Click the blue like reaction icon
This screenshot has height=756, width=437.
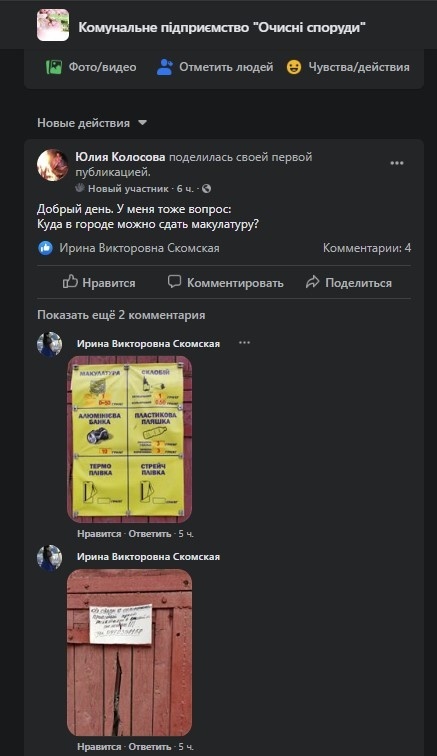[45, 248]
